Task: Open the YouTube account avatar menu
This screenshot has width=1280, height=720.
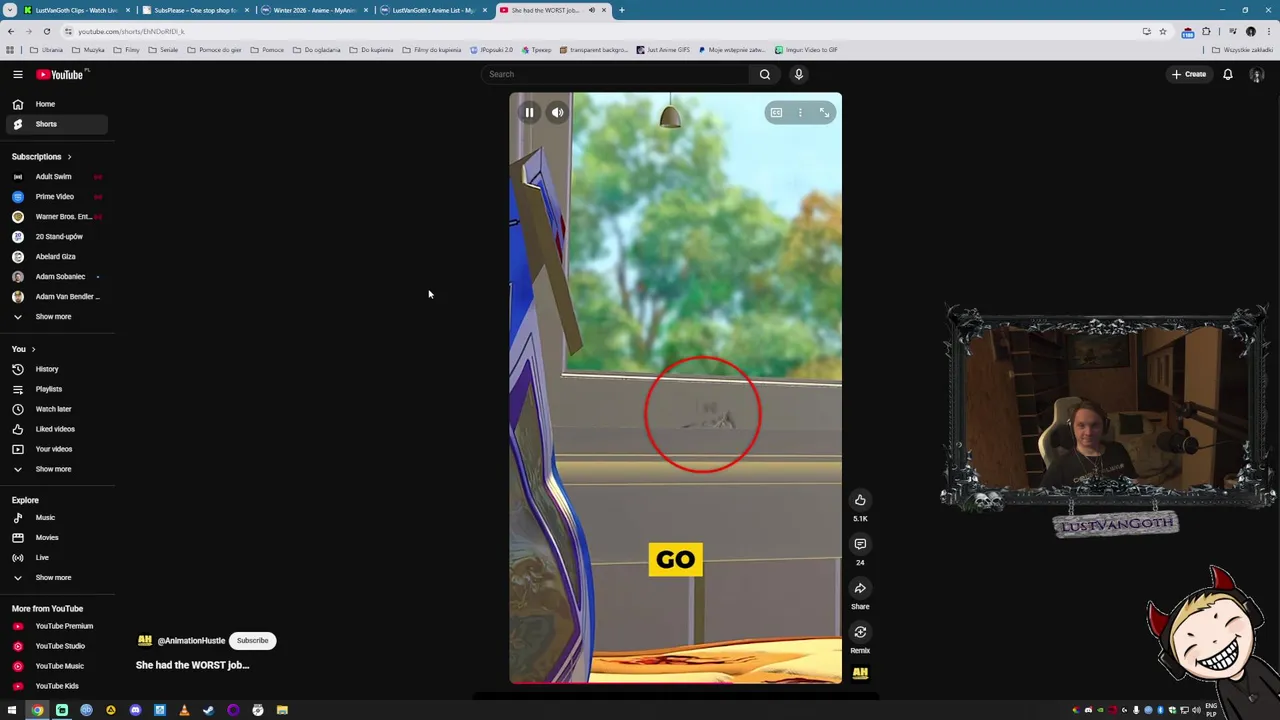Action: click(x=1257, y=75)
